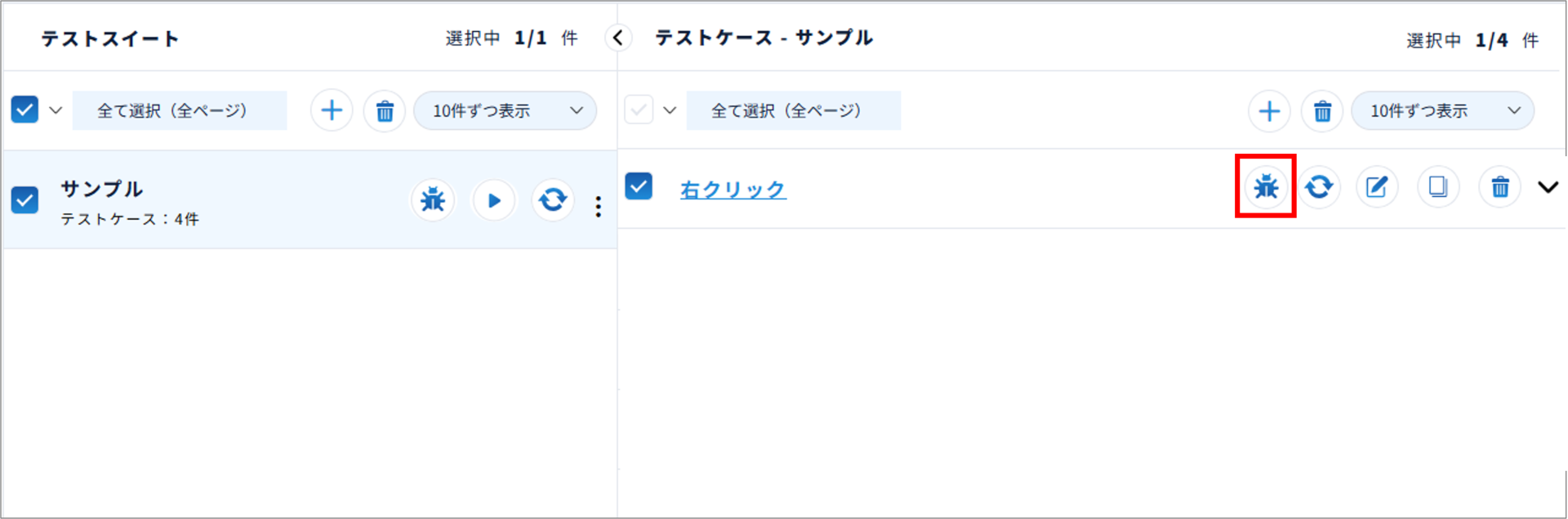Open test case 10件ずつ表示 dropdown
The image size is (1568, 519).
tap(1442, 110)
